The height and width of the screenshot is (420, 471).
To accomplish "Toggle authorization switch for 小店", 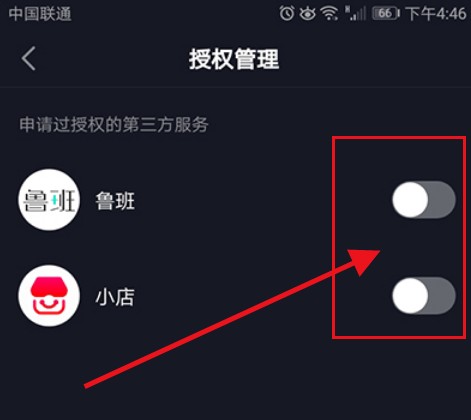I will 424,296.
